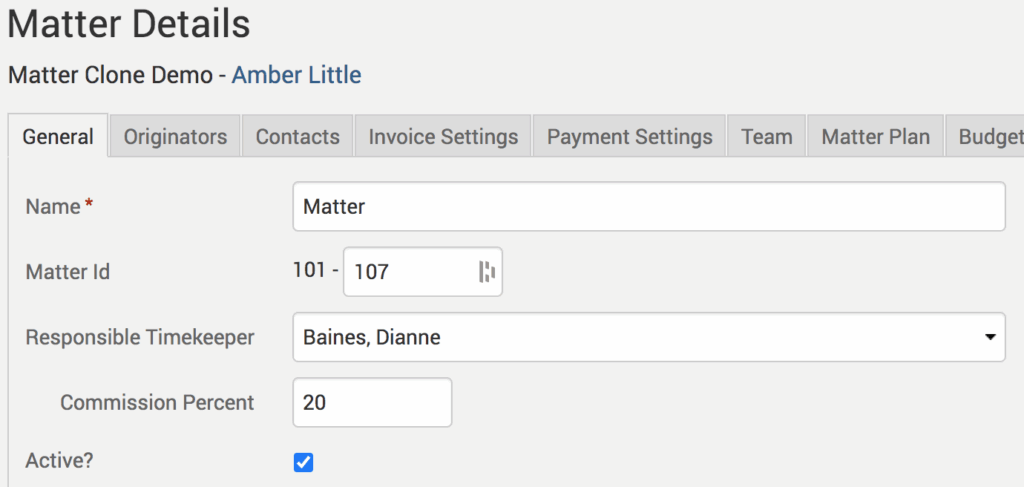Go to the Contacts tab
1024x487 pixels.
297,137
